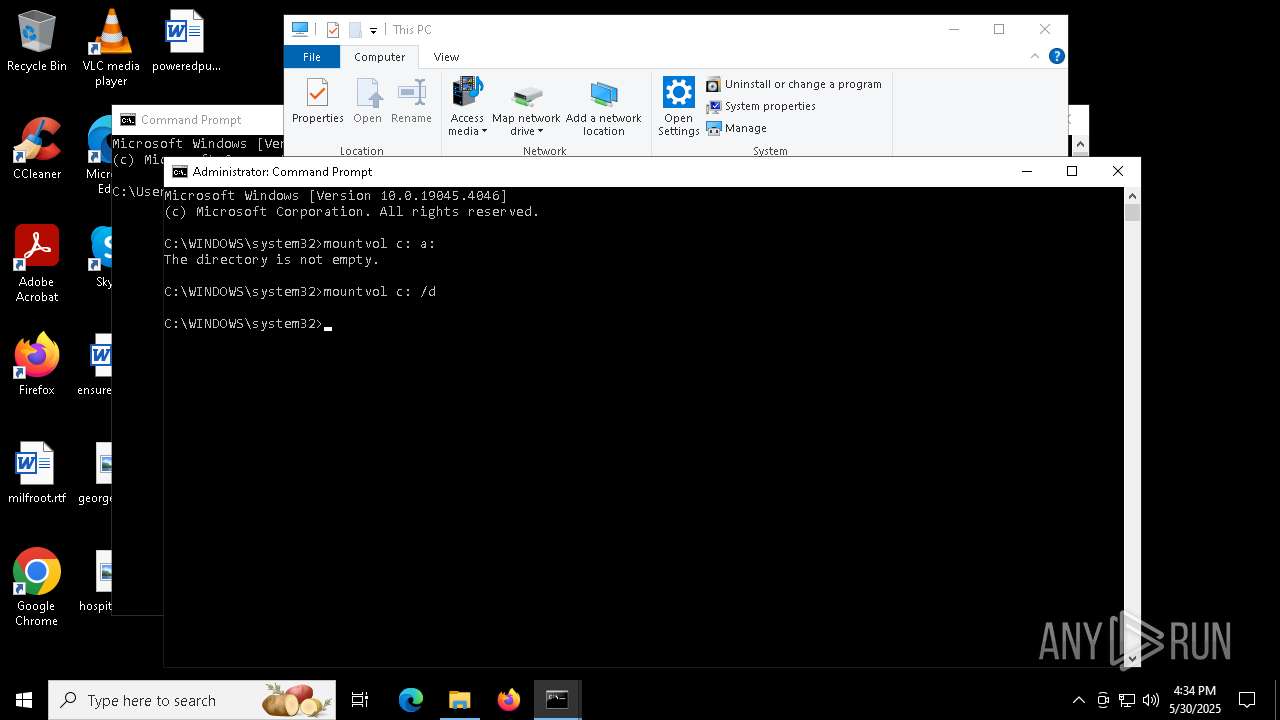
Task: Click 'The directory is not empty.' line
Action: pos(272,260)
